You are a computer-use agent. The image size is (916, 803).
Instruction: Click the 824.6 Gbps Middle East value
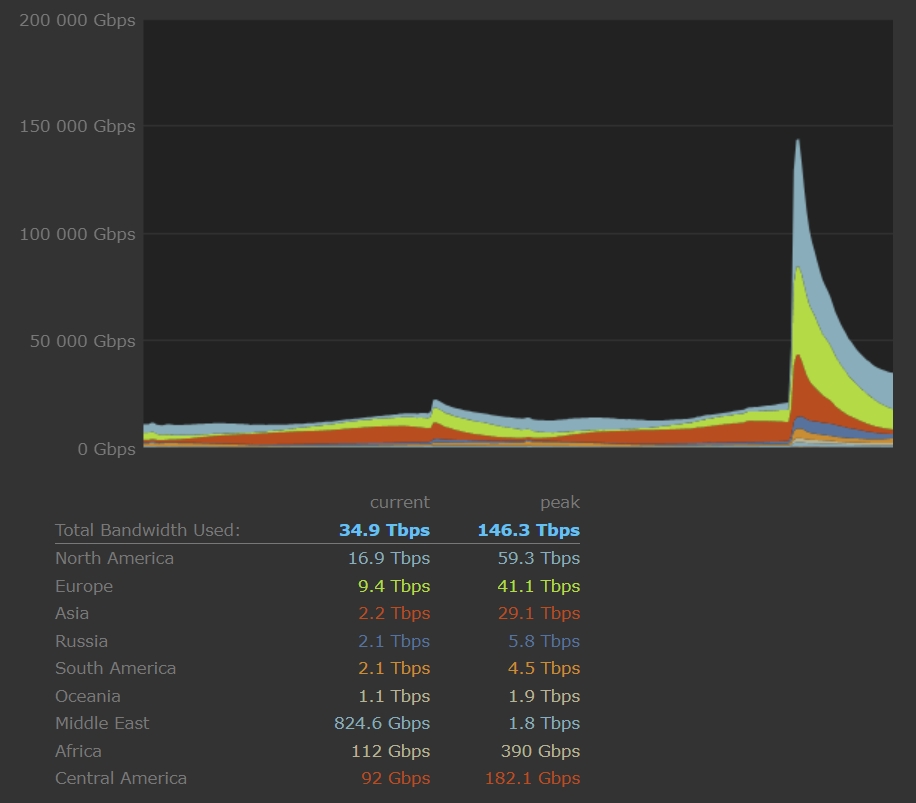click(382, 723)
